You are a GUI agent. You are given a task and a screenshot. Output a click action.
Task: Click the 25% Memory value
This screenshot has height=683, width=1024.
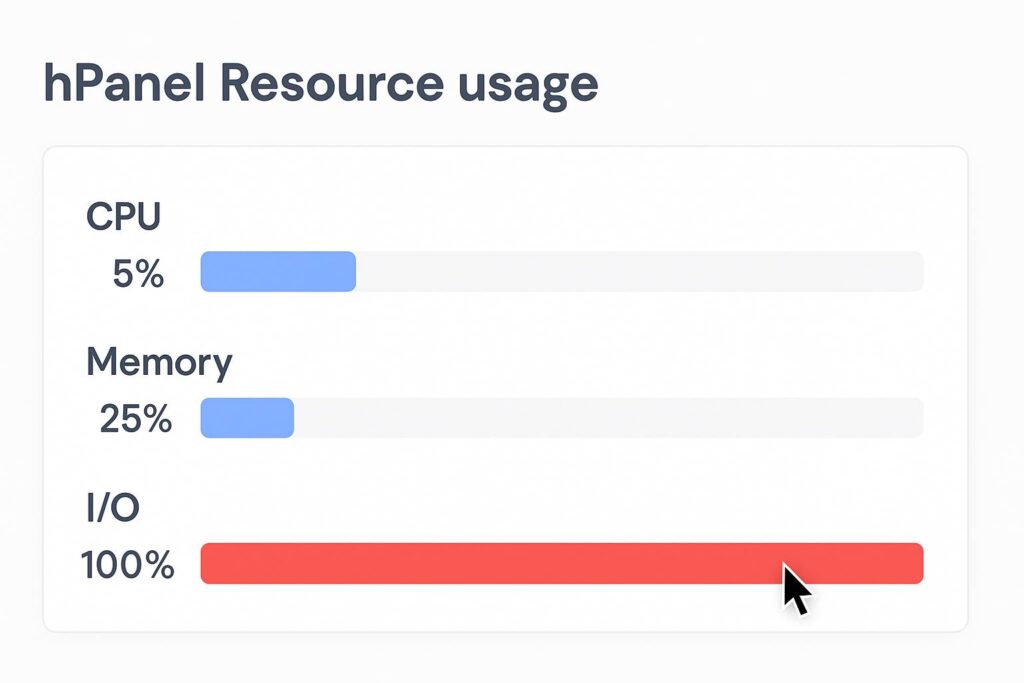[137, 420]
